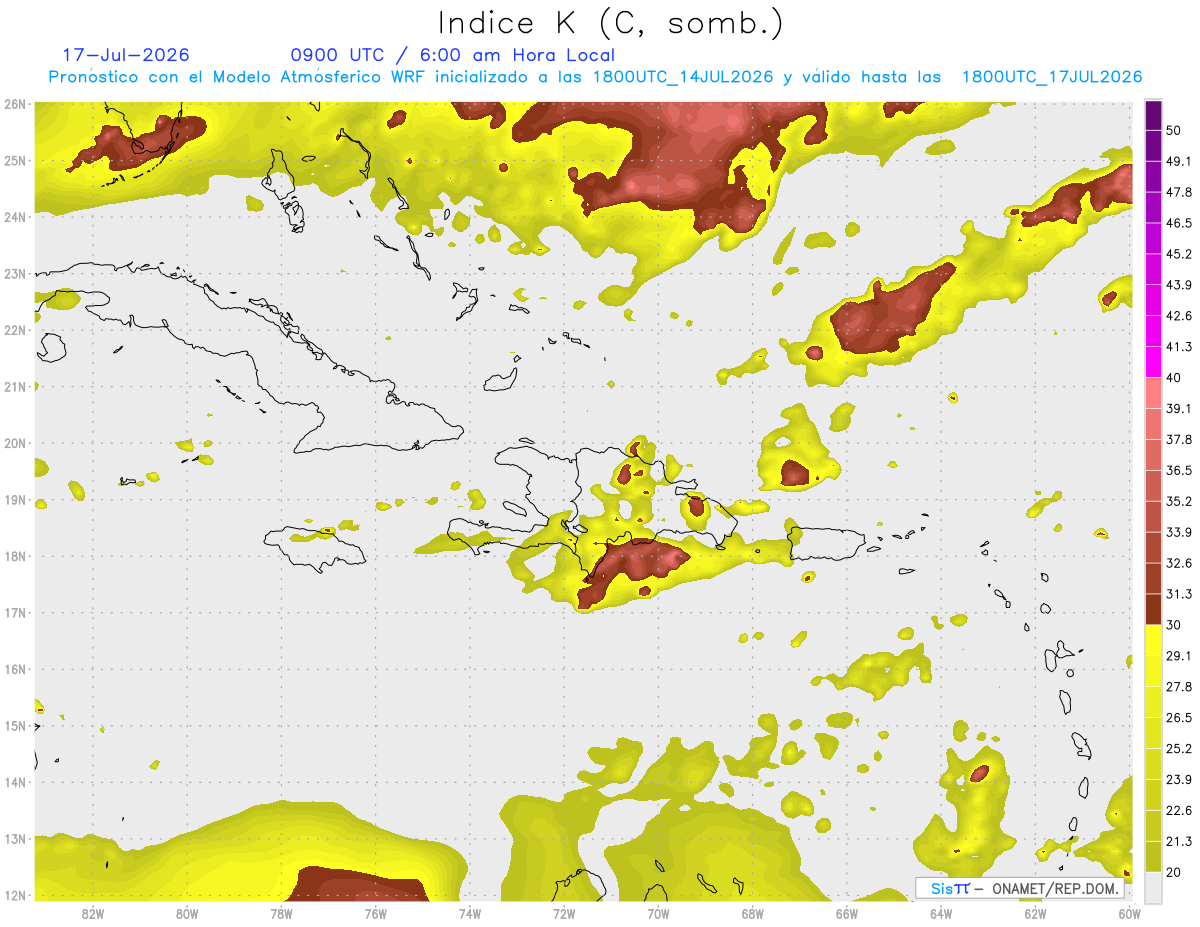Image resolution: width=1200 pixels, height=927 pixels.
Task: Click the dark brown color bar segment above 30
Action: pyautogui.click(x=1153, y=609)
